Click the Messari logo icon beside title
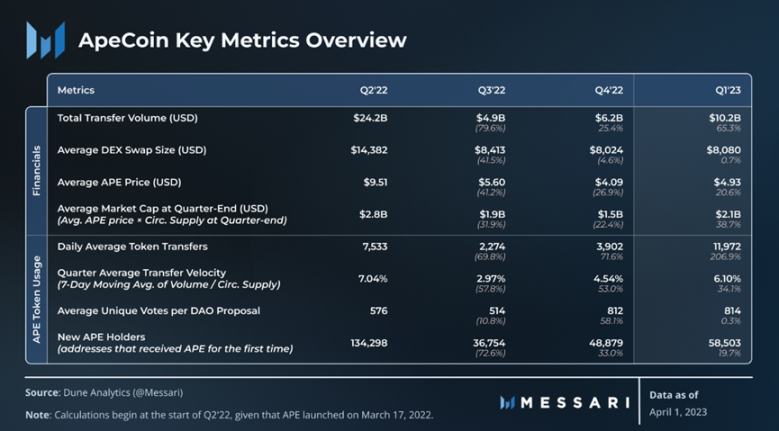Screen dimensions: 779x431 [x=46, y=40]
